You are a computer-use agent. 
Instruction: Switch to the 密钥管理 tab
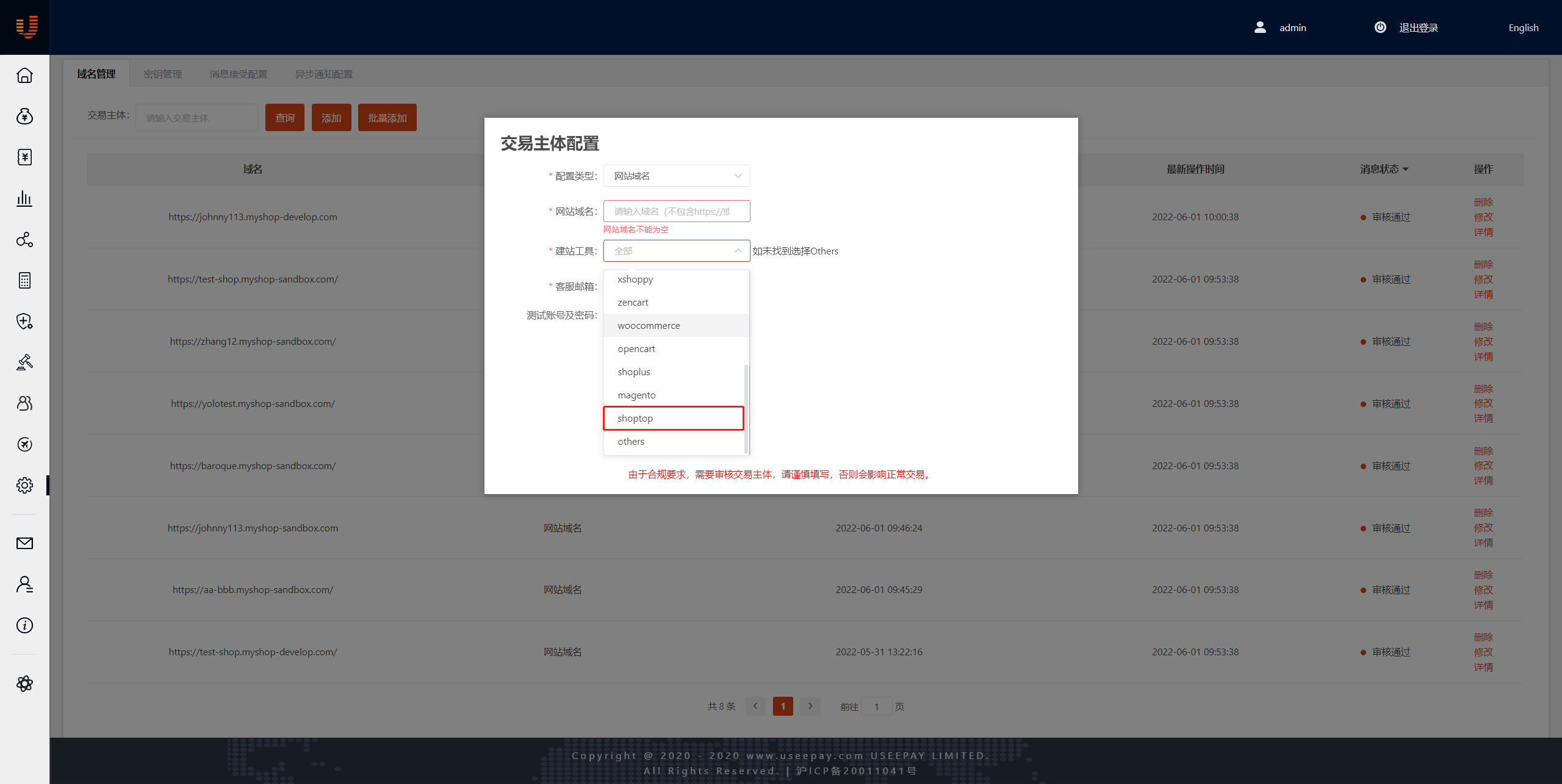pos(163,74)
